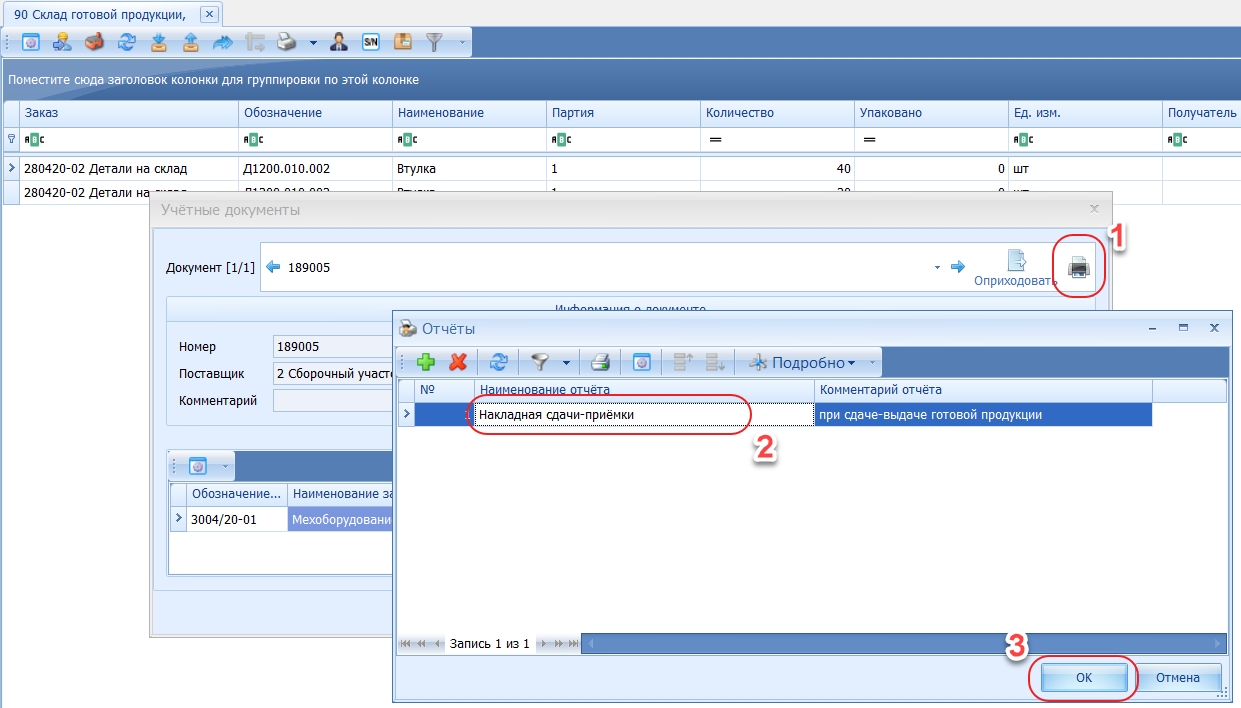This screenshot has width=1241, height=708.
Task: Click the S/N serial number toolbar icon
Action: (371, 42)
